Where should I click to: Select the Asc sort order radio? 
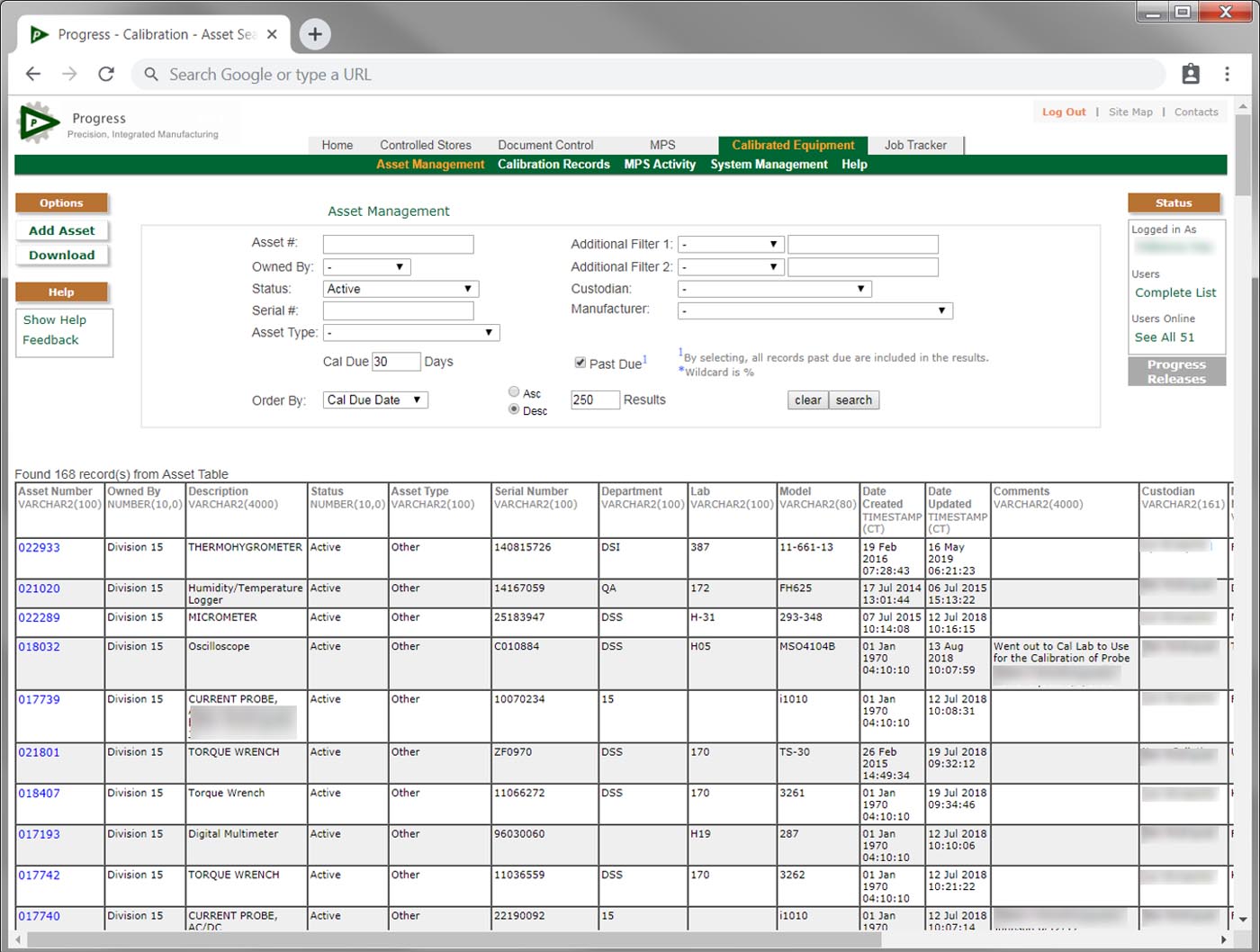click(x=514, y=392)
